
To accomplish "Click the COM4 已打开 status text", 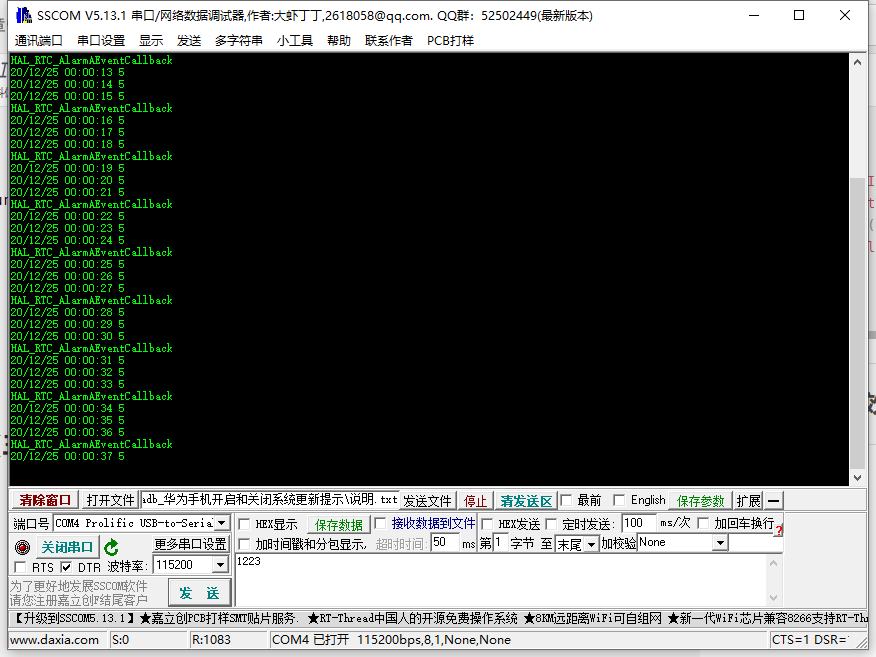I will pos(391,640).
